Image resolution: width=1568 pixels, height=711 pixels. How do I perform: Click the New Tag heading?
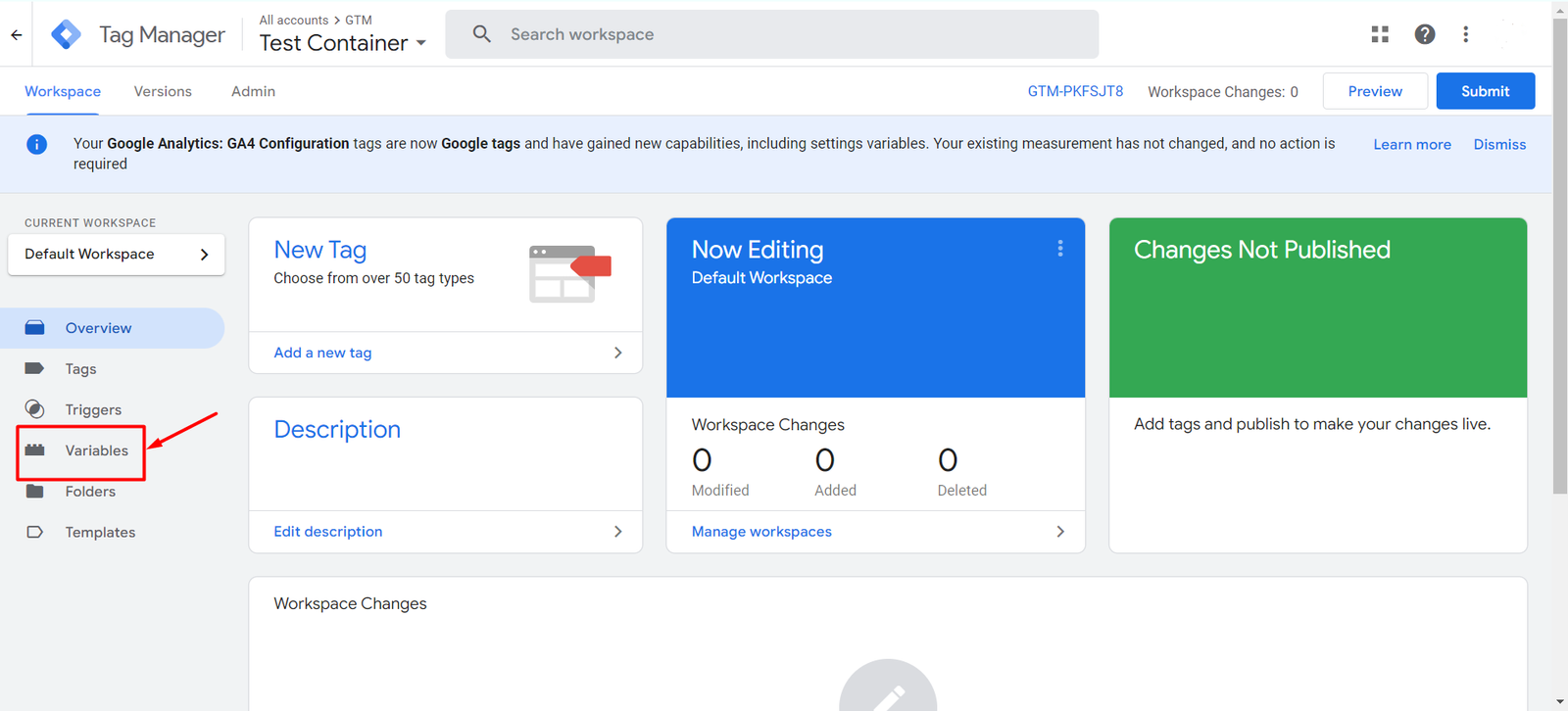coord(320,250)
